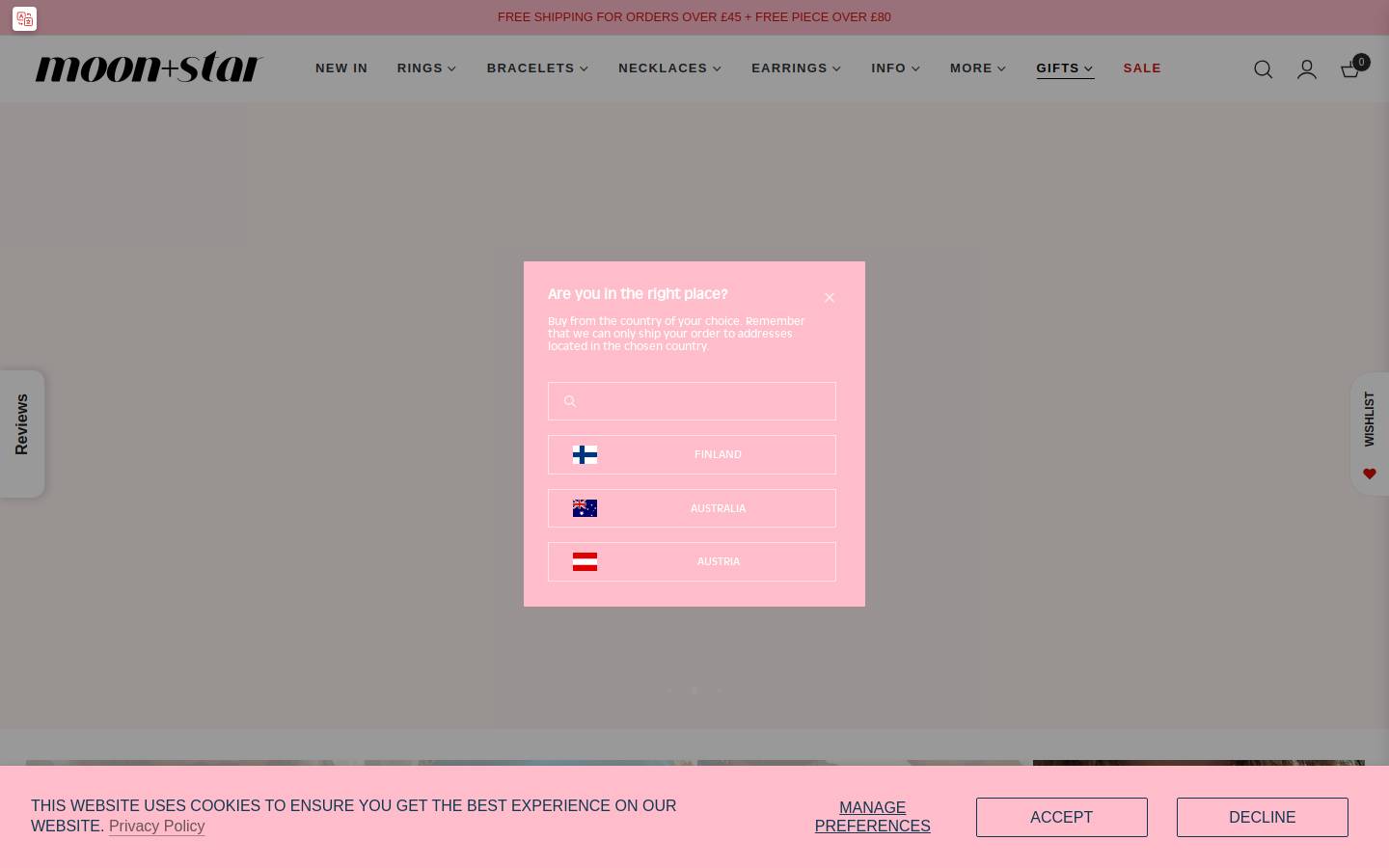This screenshot has width=1389, height=868.
Task: Open Manage Preferences for cookies
Action: pyautogui.click(x=872, y=817)
